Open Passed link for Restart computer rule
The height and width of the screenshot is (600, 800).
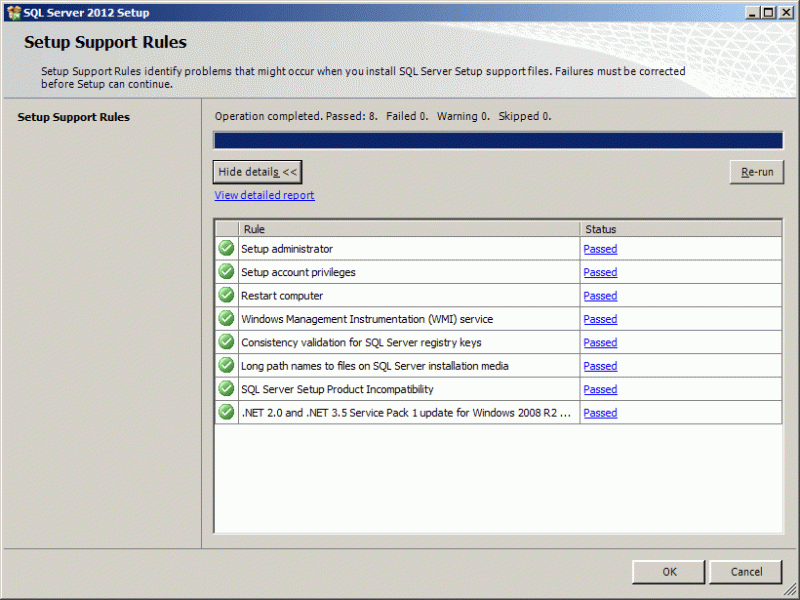click(600, 295)
